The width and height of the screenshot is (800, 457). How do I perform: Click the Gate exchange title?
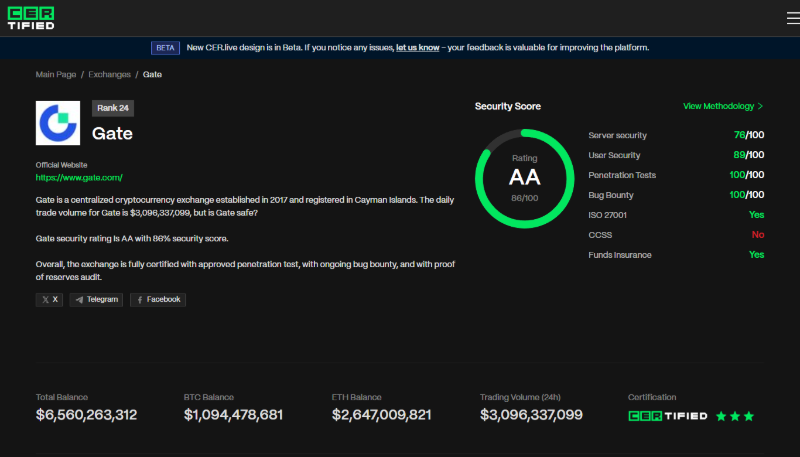[112, 134]
